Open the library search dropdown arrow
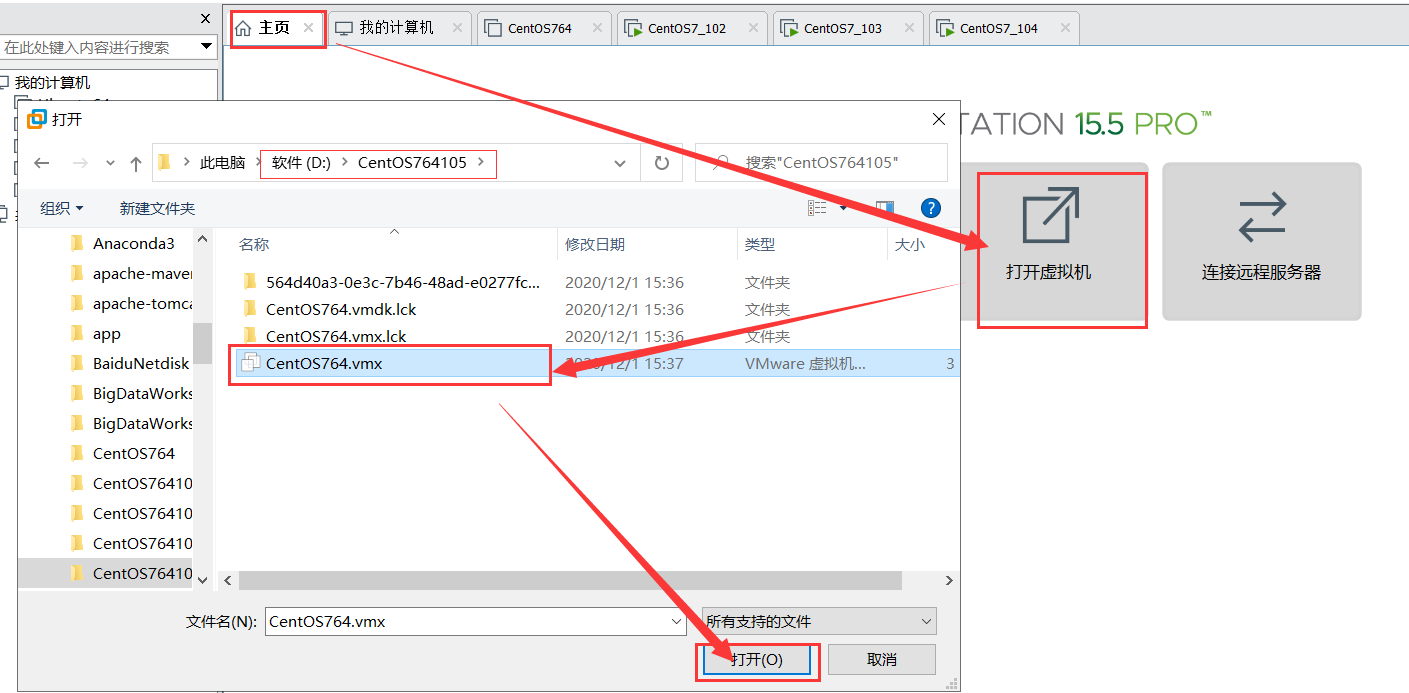Screen dimensions: 1409x693 pyautogui.click(x=207, y=47)
